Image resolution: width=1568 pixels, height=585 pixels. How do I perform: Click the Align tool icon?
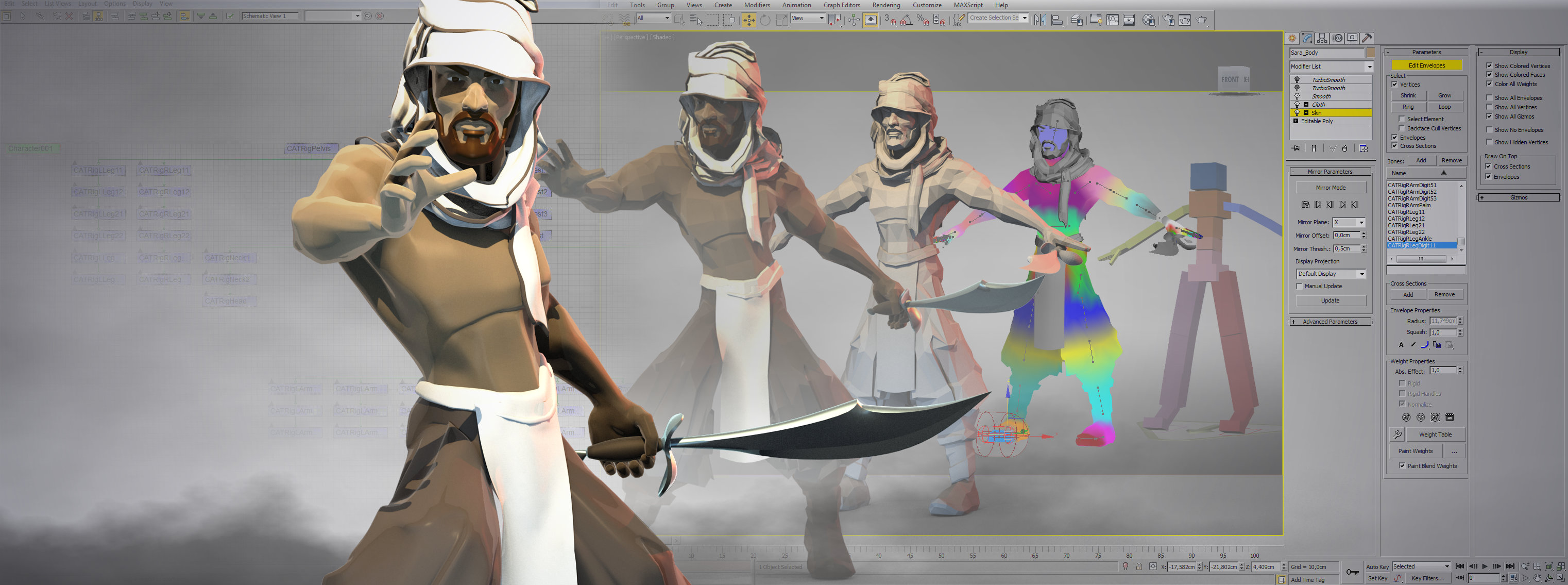(x=1058, y=20)
